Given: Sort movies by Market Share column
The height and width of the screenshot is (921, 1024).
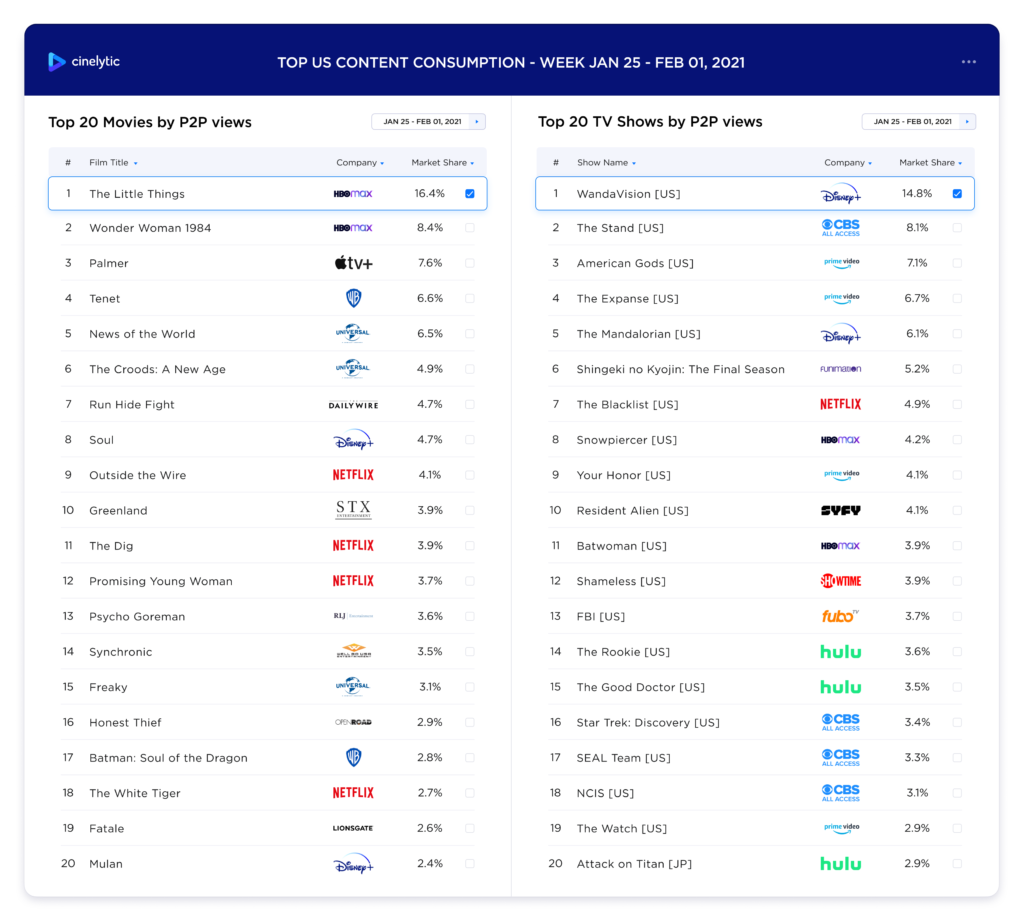Looking at the screenshot, I should coord(442,163).
